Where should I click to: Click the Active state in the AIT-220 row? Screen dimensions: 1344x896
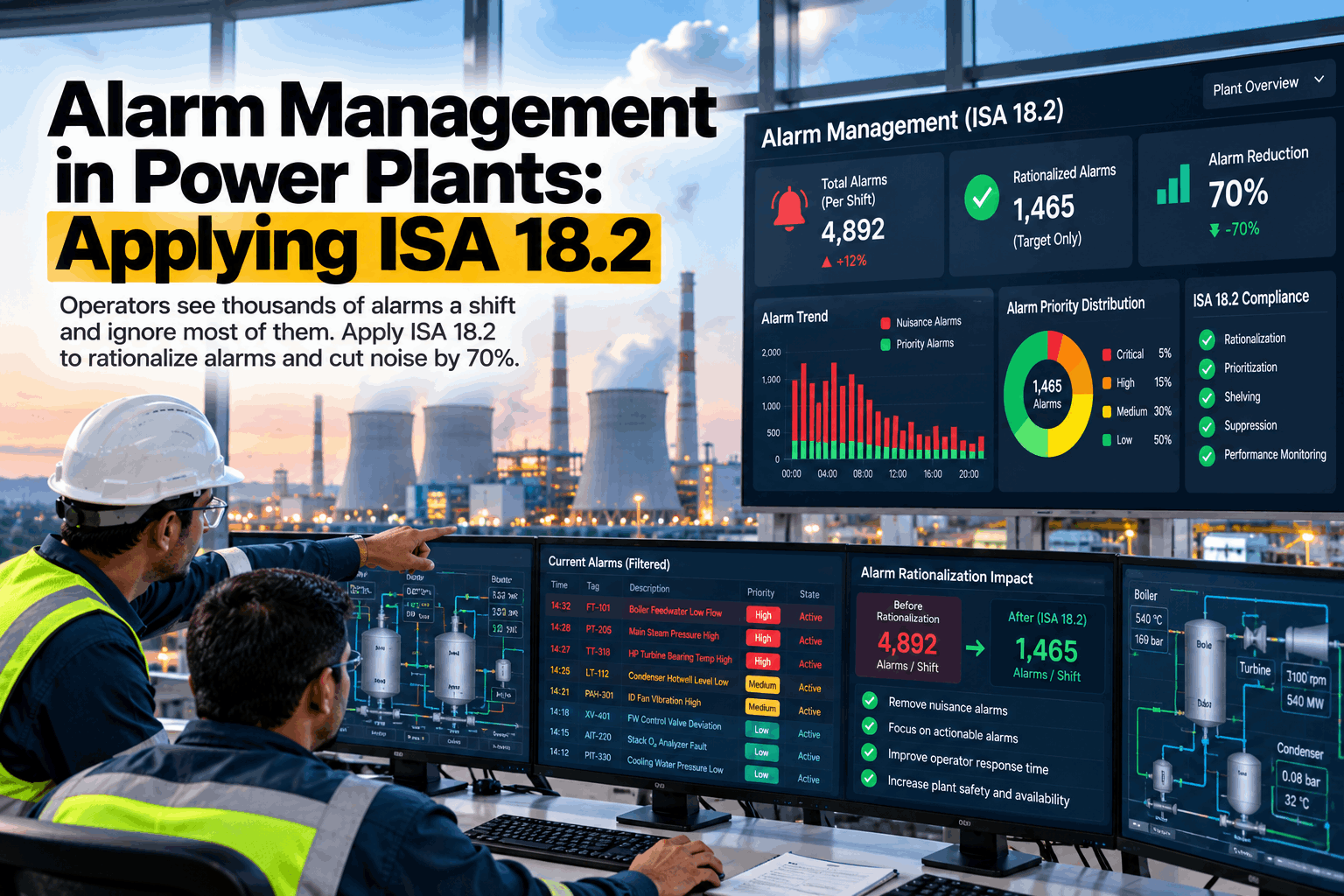click(809, 757)
